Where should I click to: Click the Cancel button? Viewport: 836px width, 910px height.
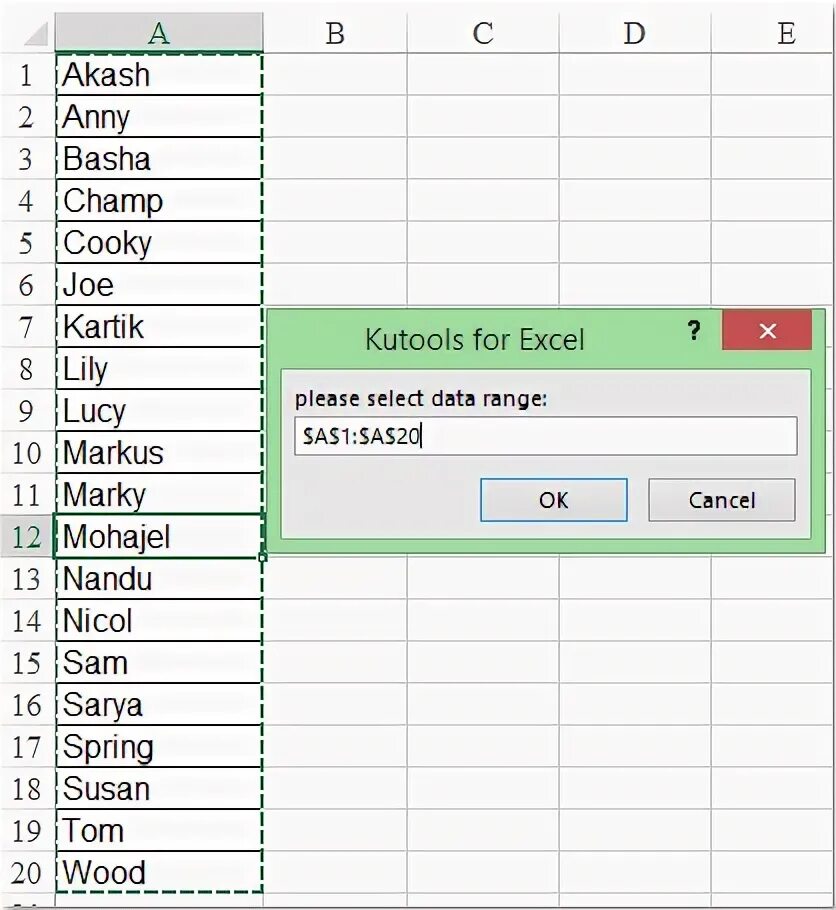point(722,500)
